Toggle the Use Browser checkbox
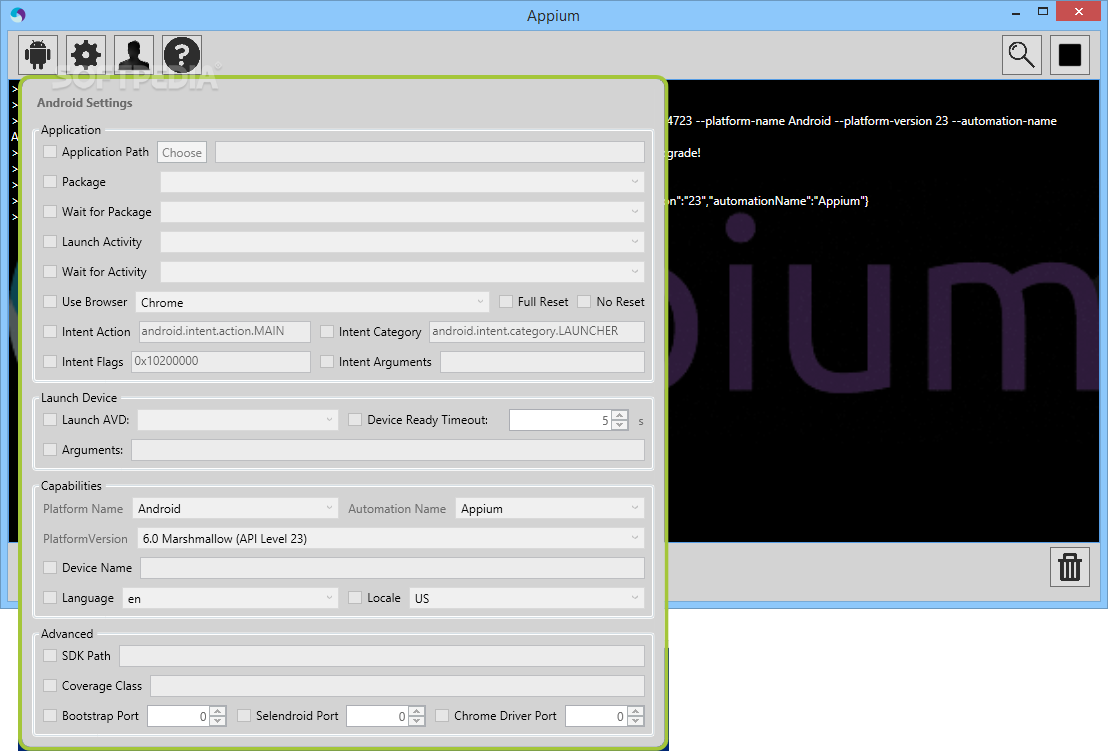 coord(50,302)
